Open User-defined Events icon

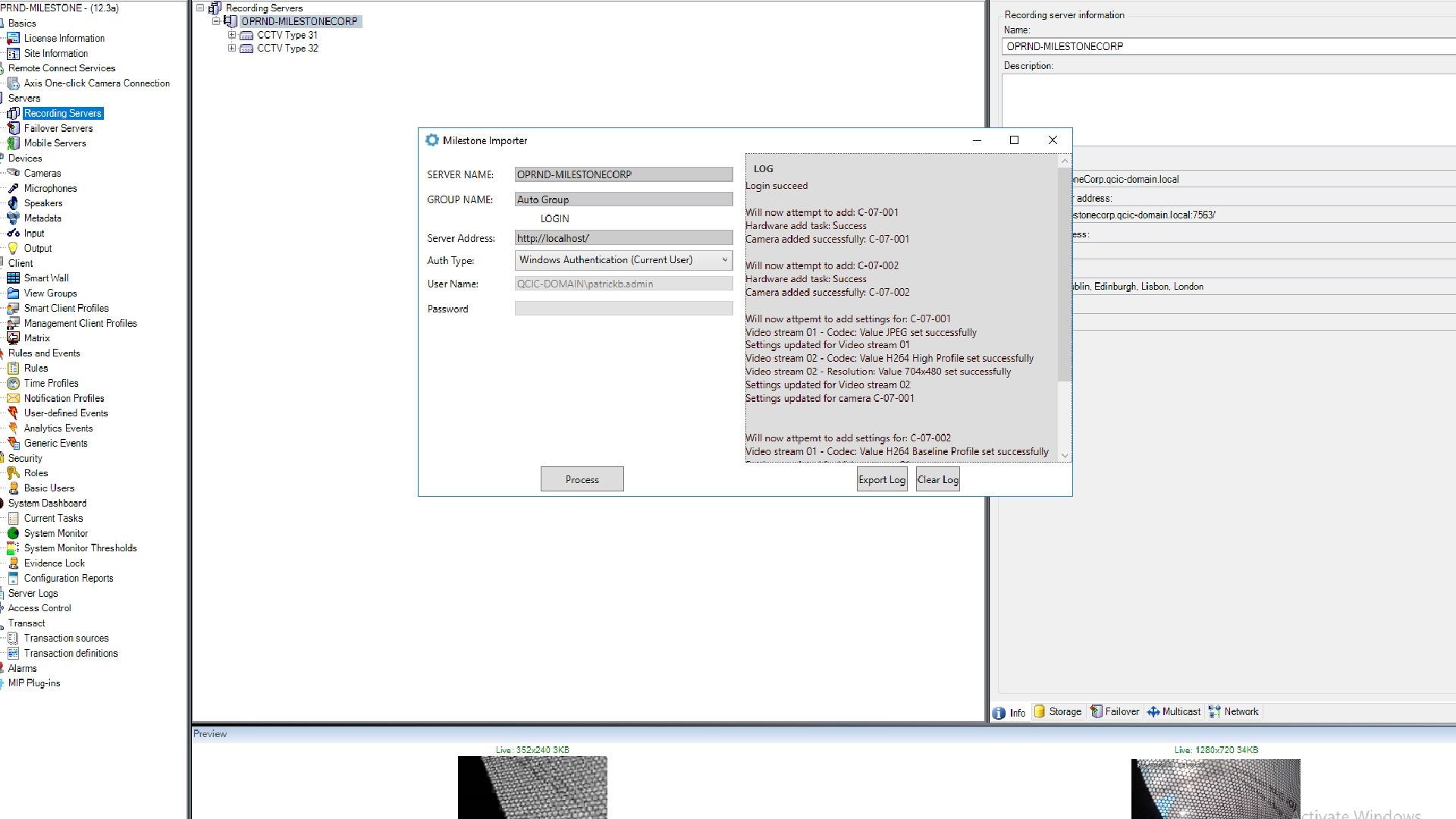coord(13,413)
